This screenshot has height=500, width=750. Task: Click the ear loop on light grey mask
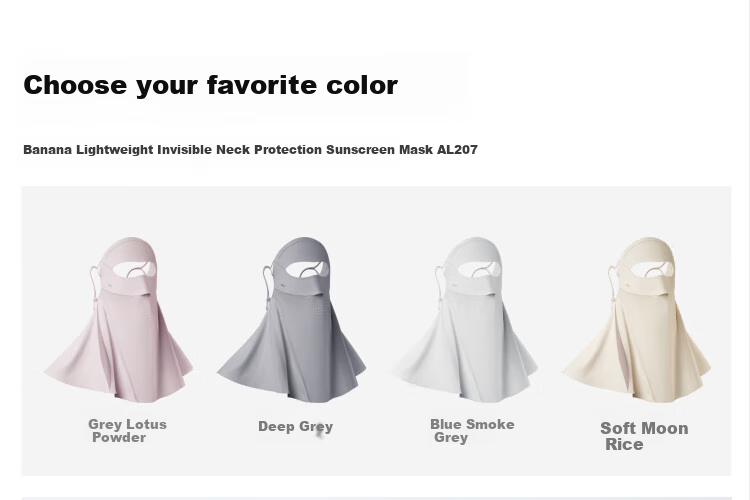[441, 280]
